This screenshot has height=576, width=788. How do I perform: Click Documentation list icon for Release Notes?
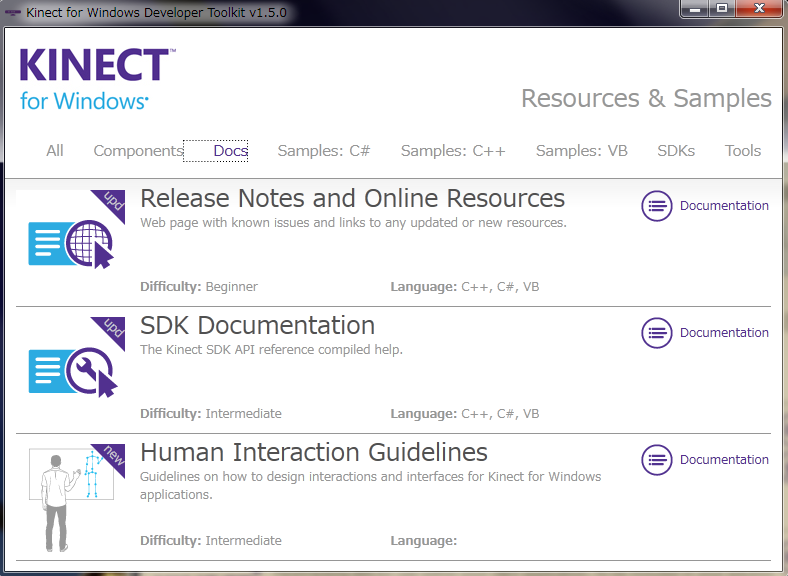pyautogui.click(x=656, y=206)
